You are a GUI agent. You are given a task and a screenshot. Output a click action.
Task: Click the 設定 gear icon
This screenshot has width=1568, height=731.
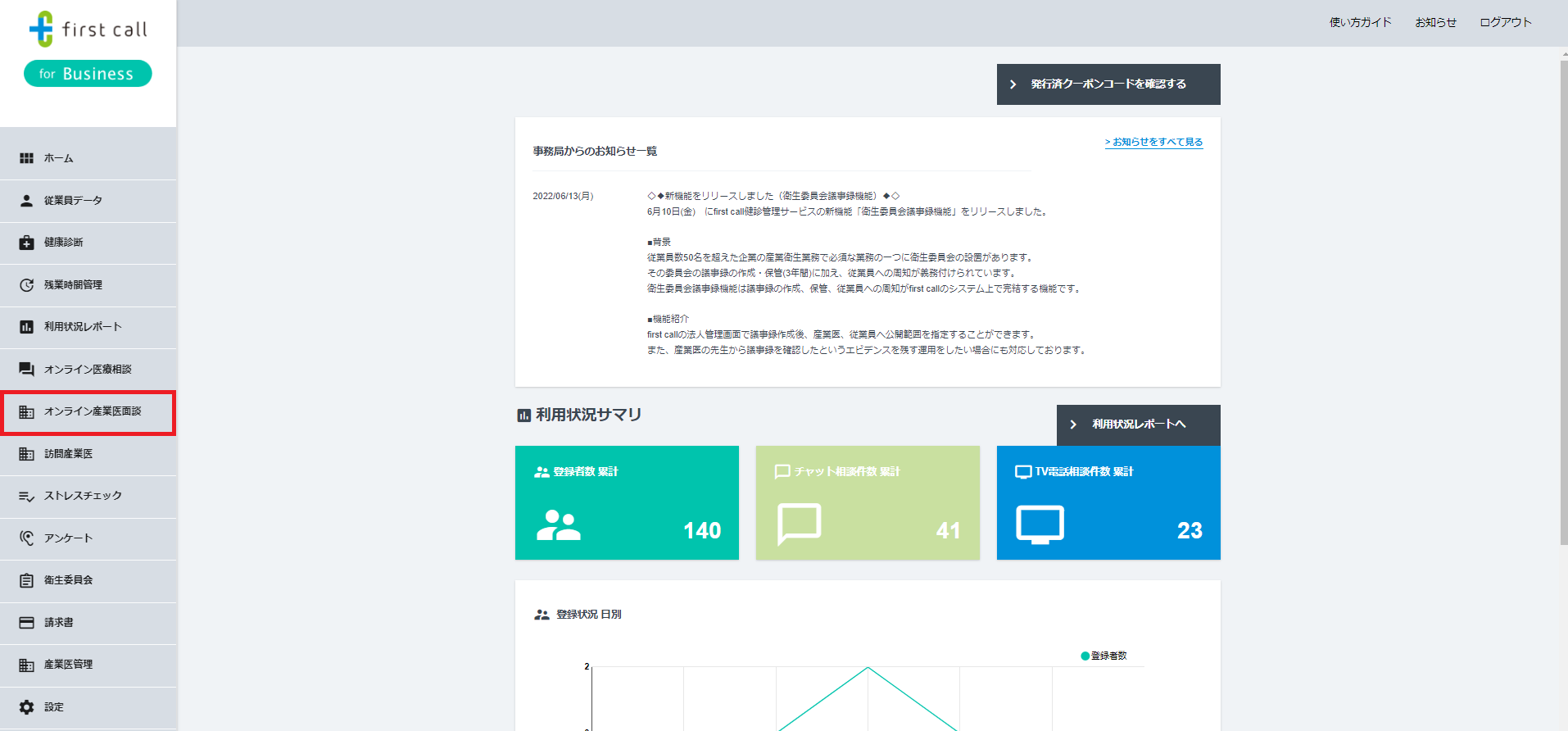27,707
